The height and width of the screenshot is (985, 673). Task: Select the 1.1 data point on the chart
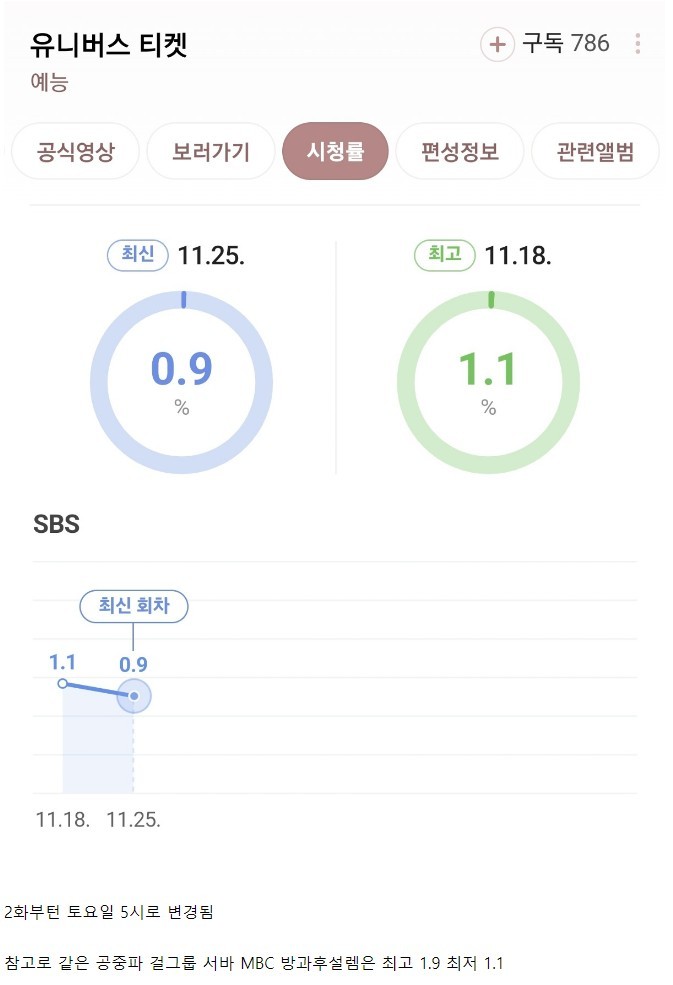click(63, 684)
